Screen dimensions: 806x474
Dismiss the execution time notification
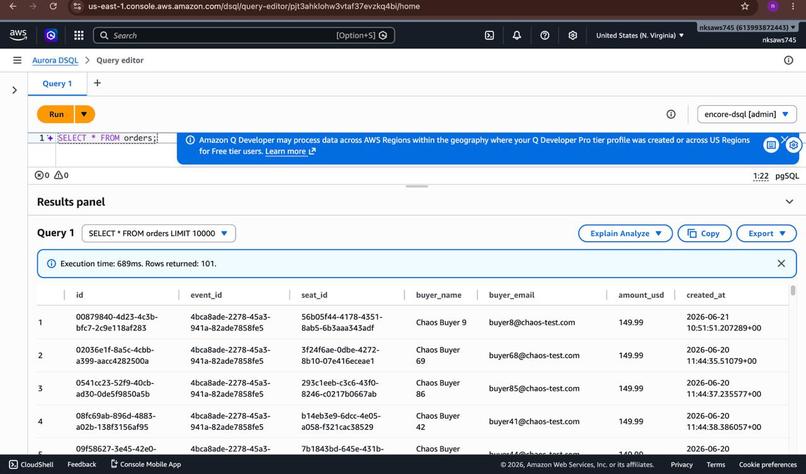[x=781, y=263]
